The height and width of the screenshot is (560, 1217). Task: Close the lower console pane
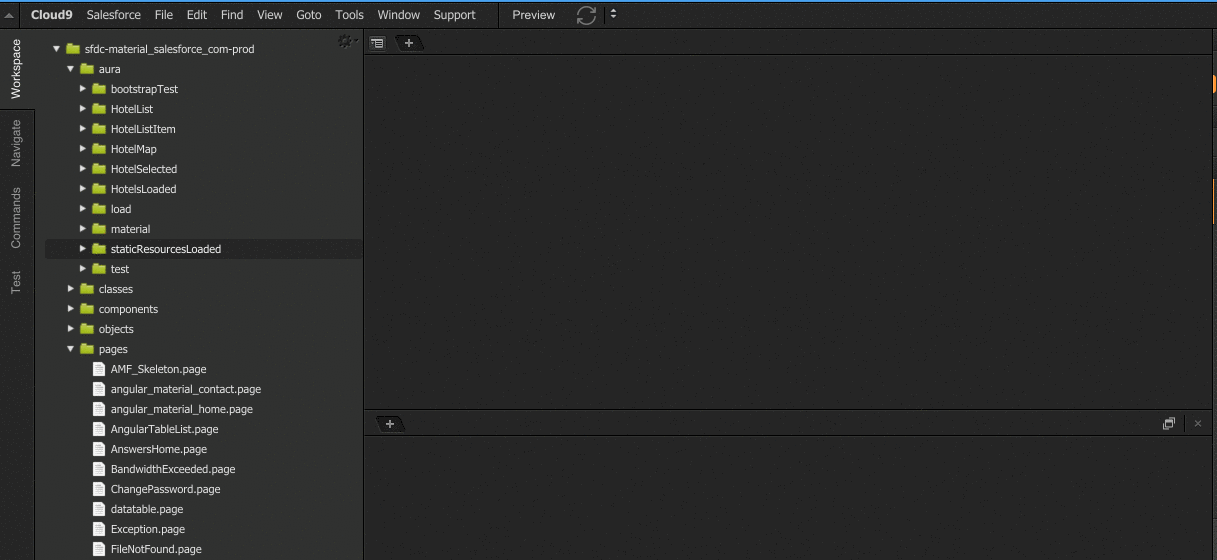point(1198,424)
